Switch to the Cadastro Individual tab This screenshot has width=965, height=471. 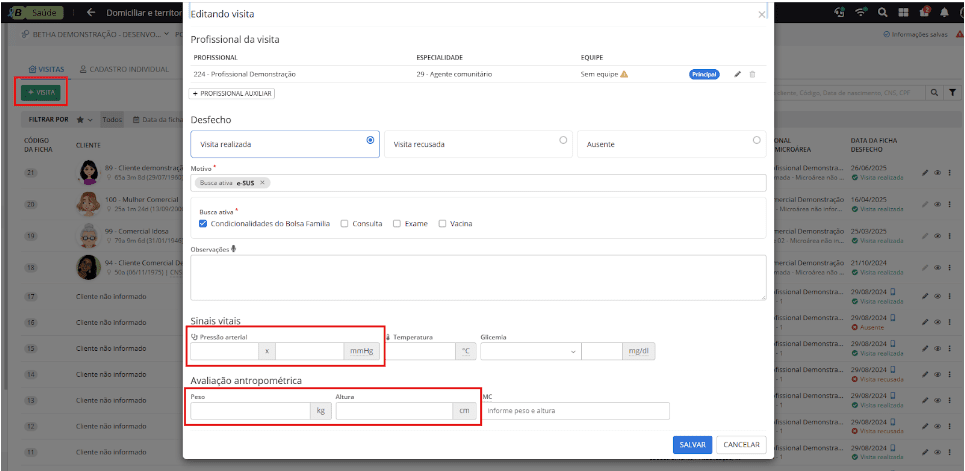click(123, 69)
